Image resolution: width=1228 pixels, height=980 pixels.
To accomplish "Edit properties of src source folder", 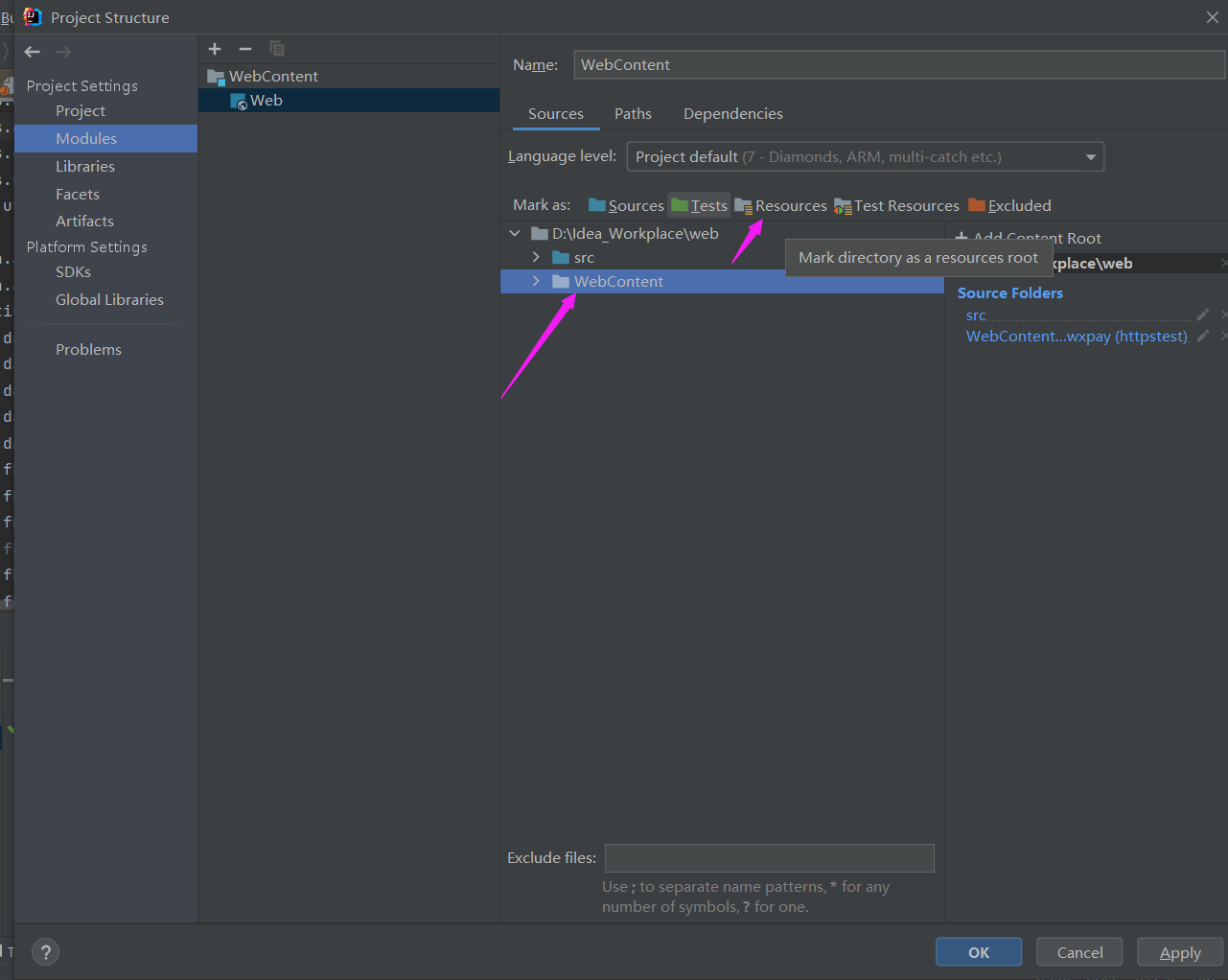I will [1203, 315].
